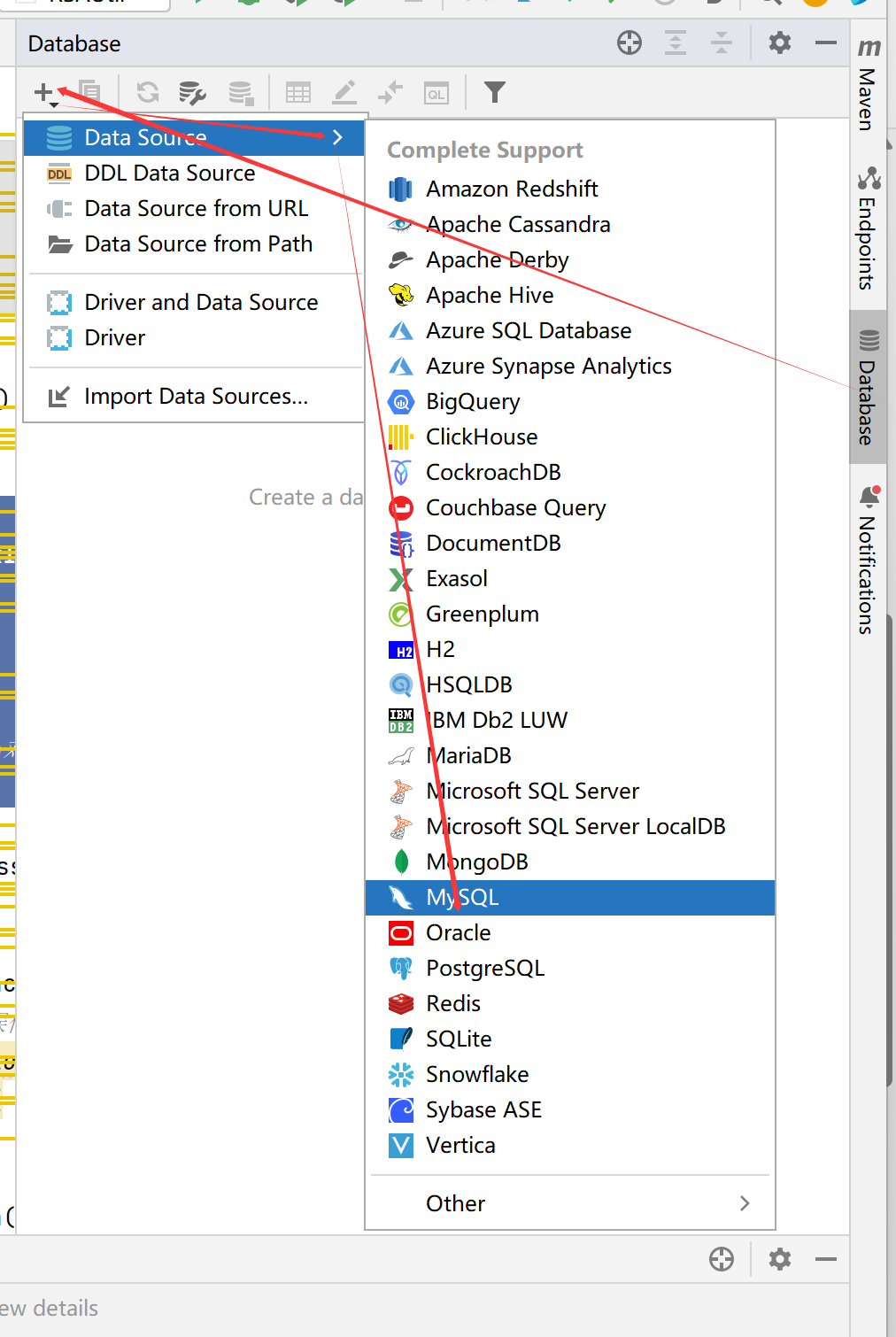Viewport: 896px width, 1337px height.
Task: Click Import Data Sources... entry
Action: (x=196, y=396)
